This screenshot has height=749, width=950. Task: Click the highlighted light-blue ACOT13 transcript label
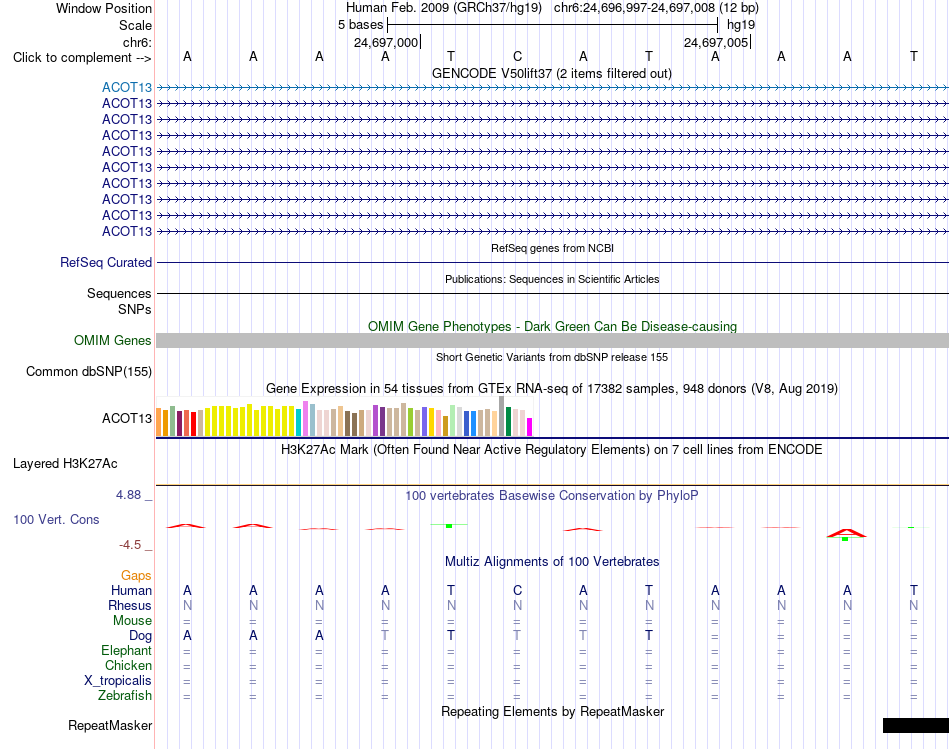click(x=127, y=87)
